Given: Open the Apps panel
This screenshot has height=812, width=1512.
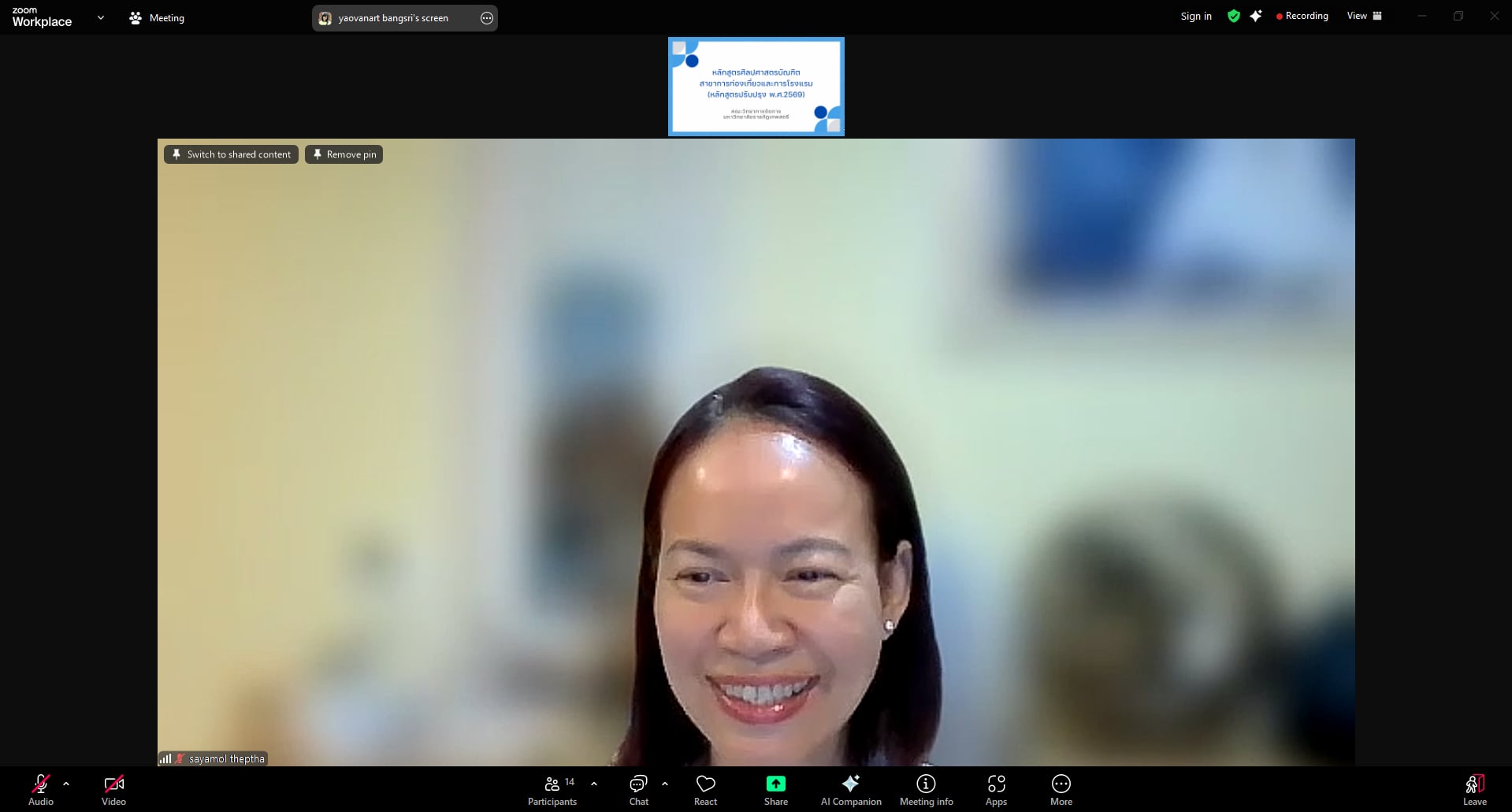Looking at the screenshot, I should click(996, 790).
